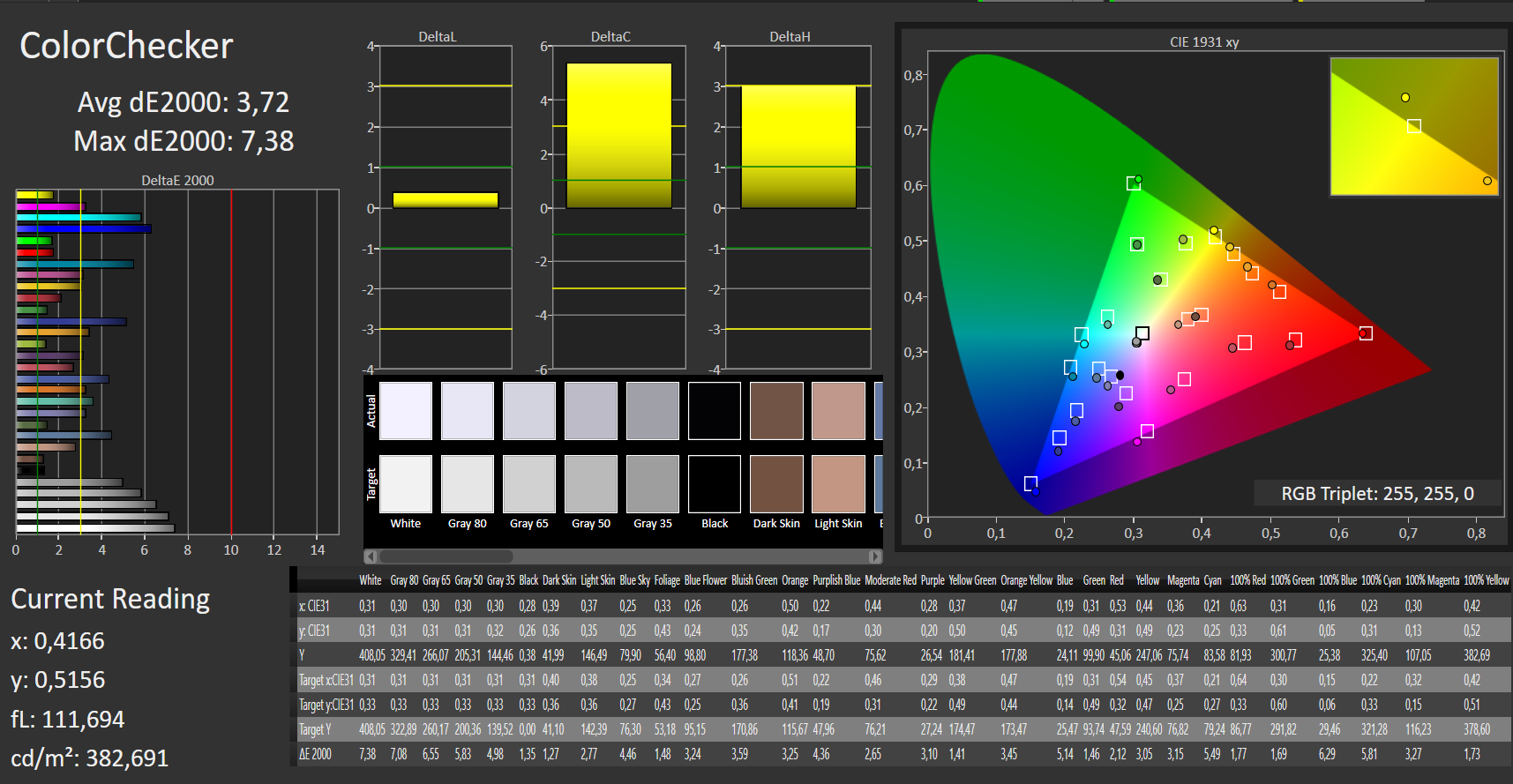Click the RGB Triplet readout label
The image size is (1513, 784).
(1377, 494)
